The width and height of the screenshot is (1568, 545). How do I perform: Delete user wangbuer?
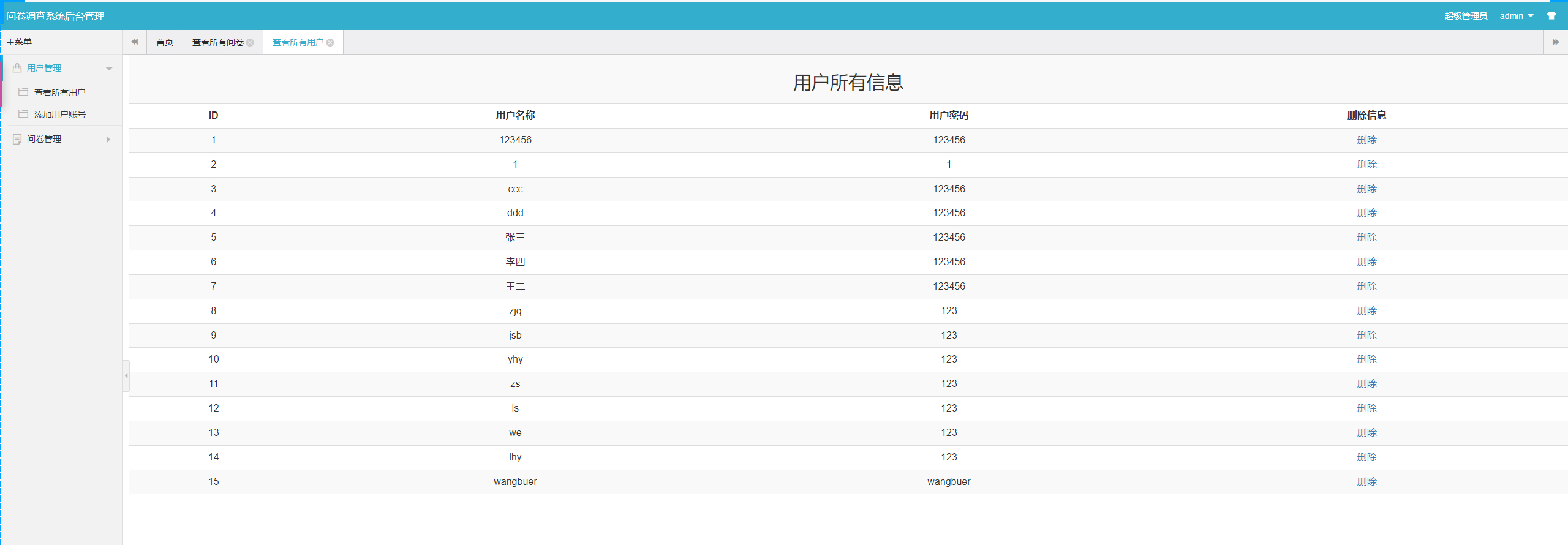1366,481
